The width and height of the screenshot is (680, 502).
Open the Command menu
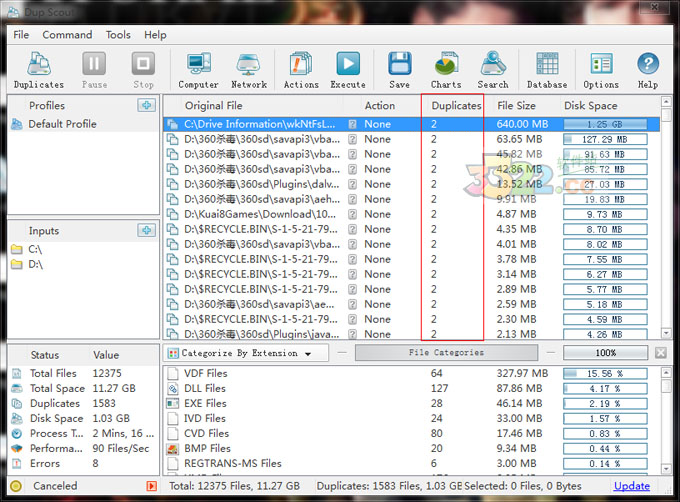(x=67, y=35)
